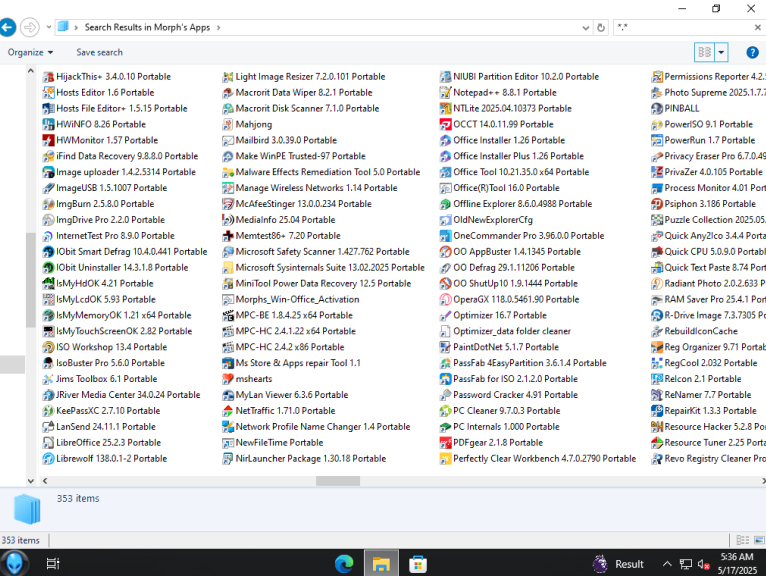The image size is (766, 576).
Task: Clear the search box text
Action: click(x=757, y=28)
